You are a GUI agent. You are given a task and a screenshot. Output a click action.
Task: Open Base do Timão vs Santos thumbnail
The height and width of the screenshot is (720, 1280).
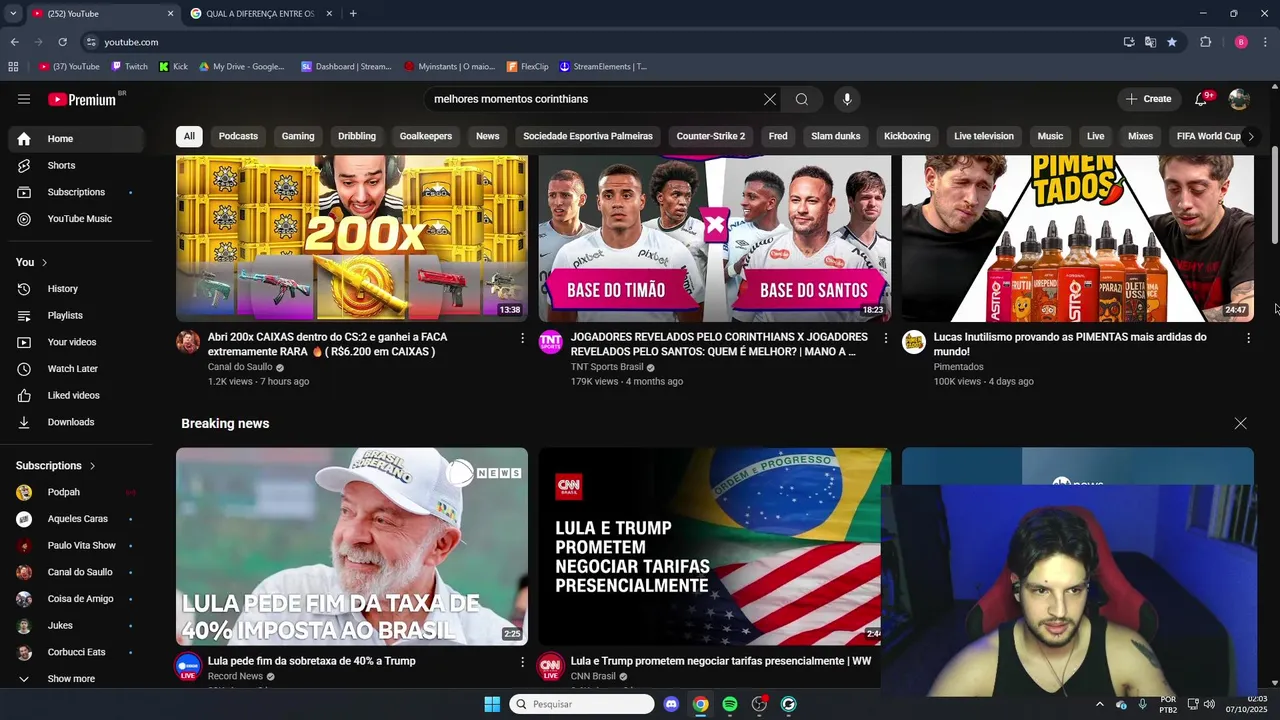(715, 238)
